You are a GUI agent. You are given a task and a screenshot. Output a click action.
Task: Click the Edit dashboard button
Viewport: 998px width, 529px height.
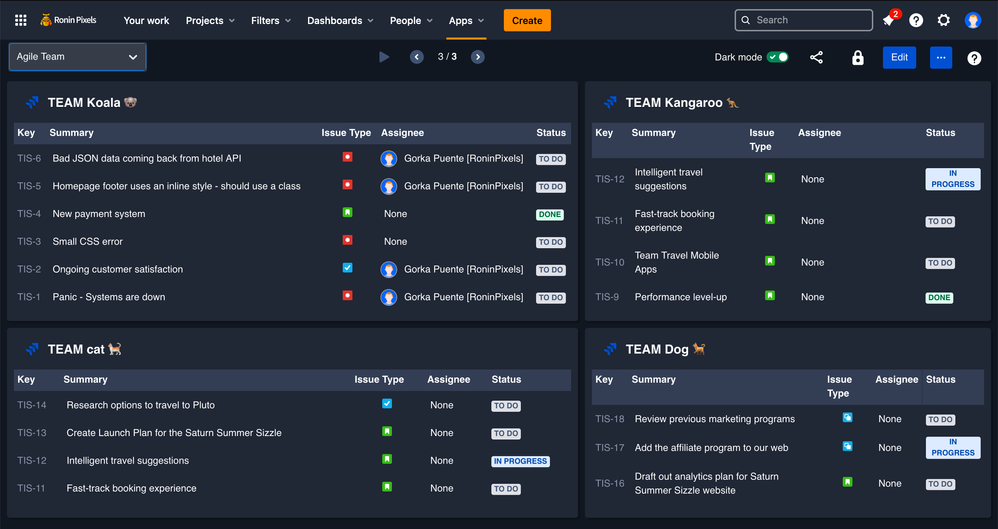click(899, 57)
